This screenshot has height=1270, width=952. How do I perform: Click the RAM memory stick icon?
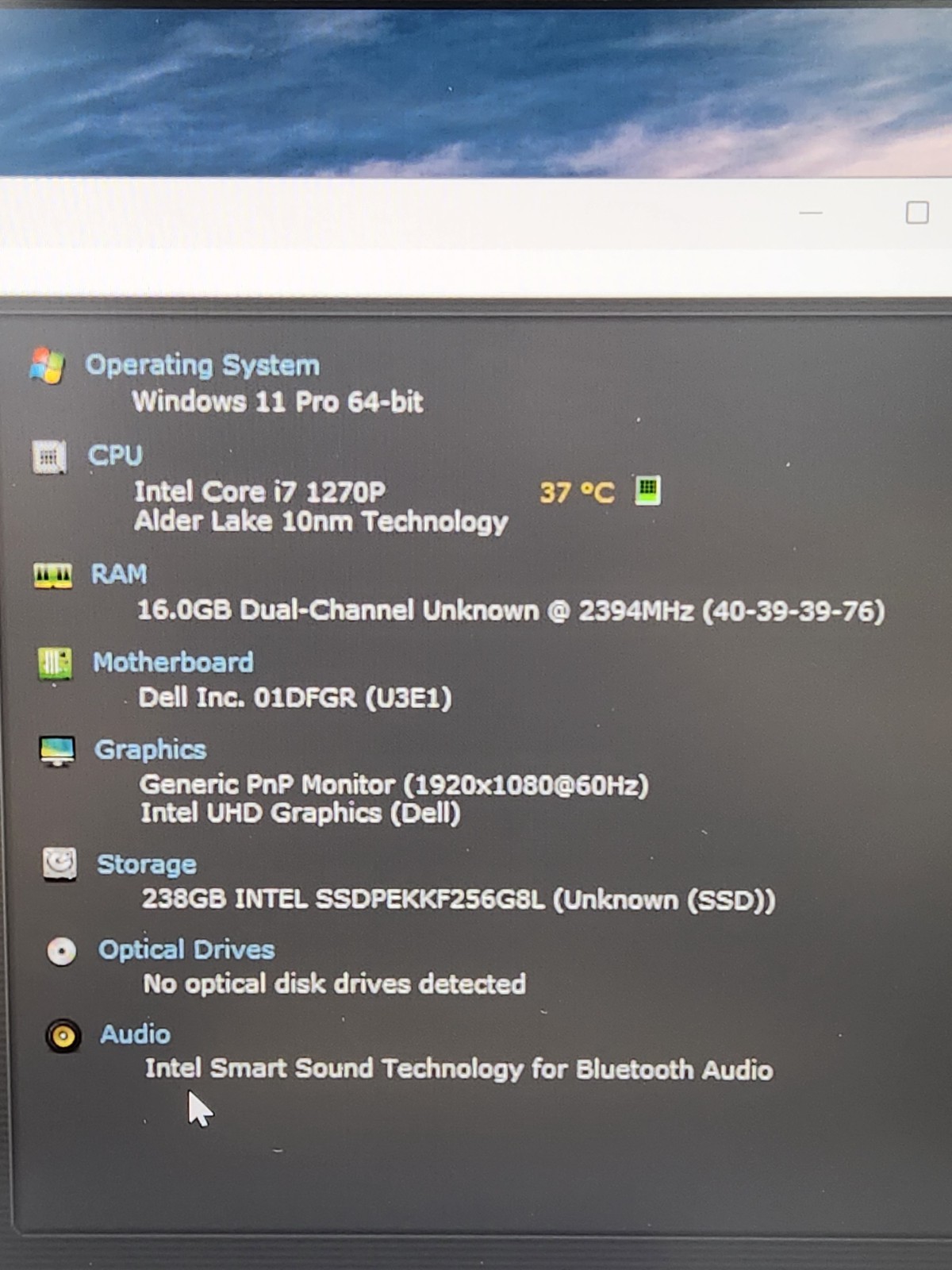point(52,575)
